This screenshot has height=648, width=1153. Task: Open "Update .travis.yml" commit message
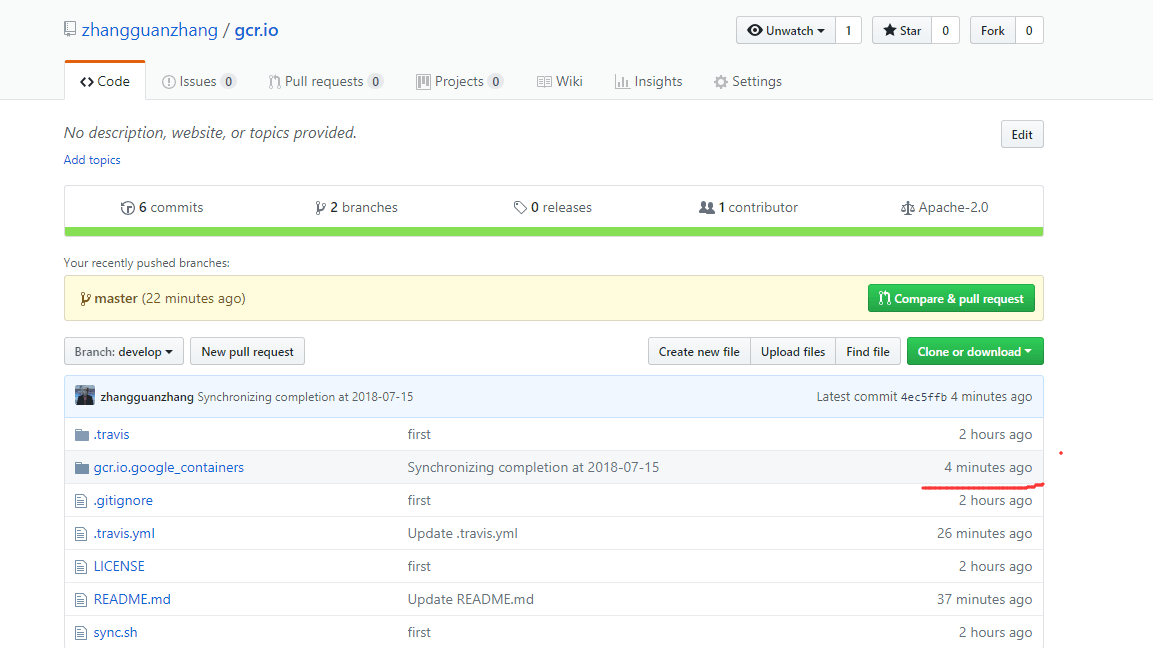pyautogui.click(x=463, y=534)
